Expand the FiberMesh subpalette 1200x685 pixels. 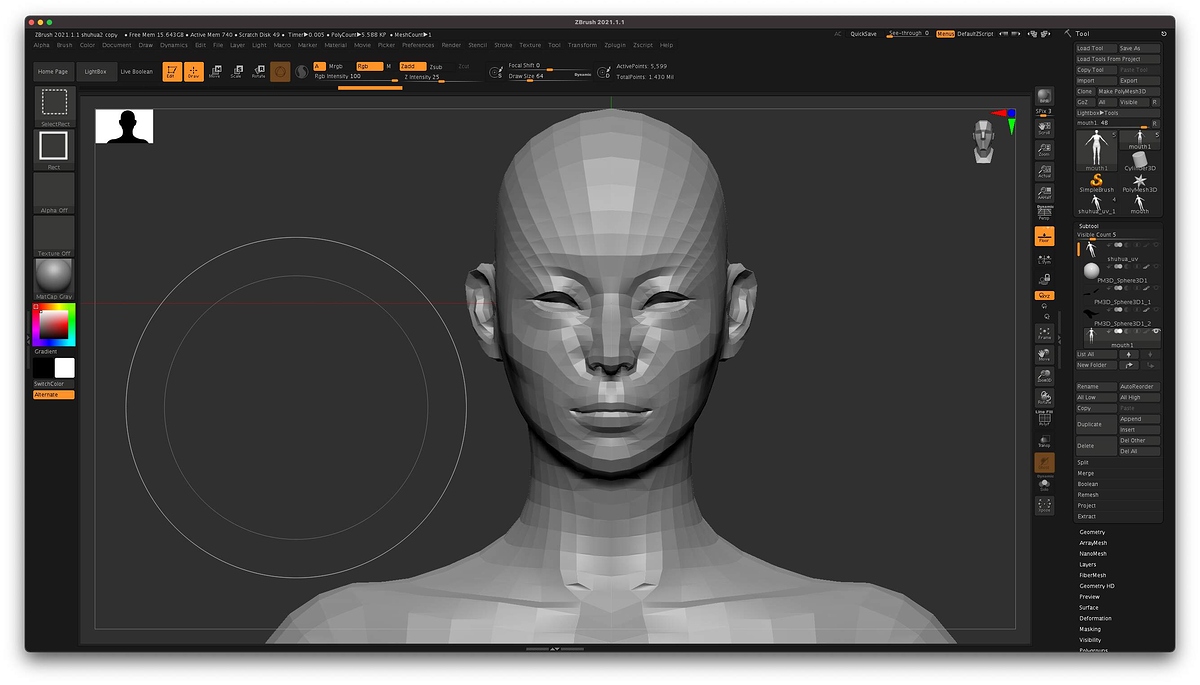click(x=1093, y=575)
